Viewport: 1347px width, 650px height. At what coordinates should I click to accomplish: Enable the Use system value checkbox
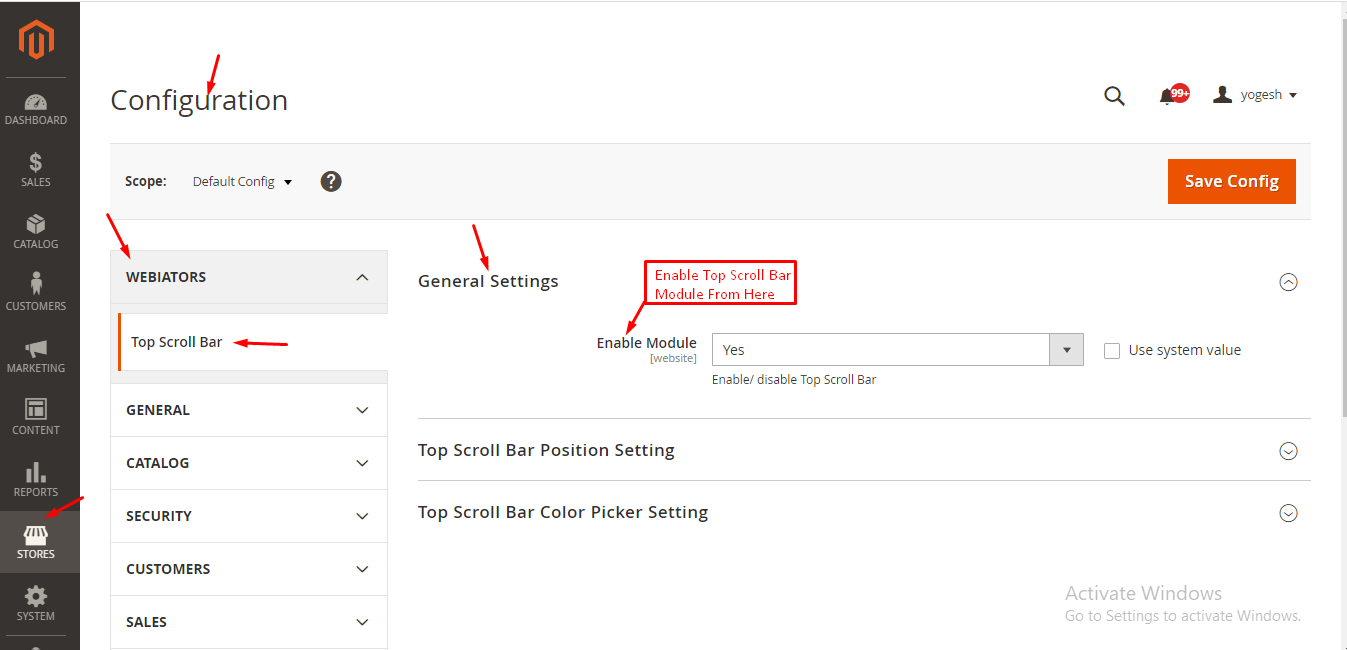(1112, 351)
